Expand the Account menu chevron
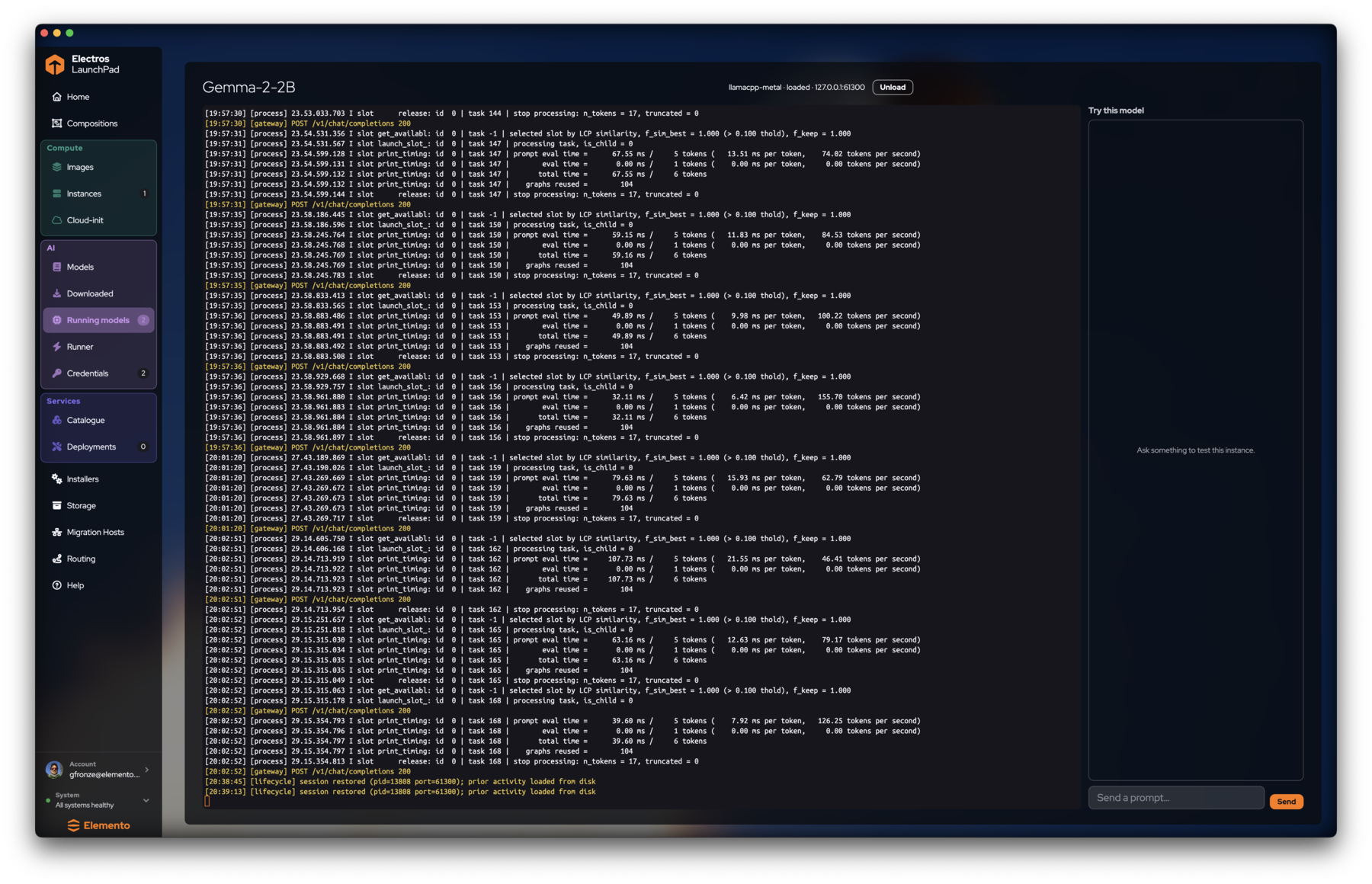This screenshot has height=884, width=1372. (x=146, y=770)
